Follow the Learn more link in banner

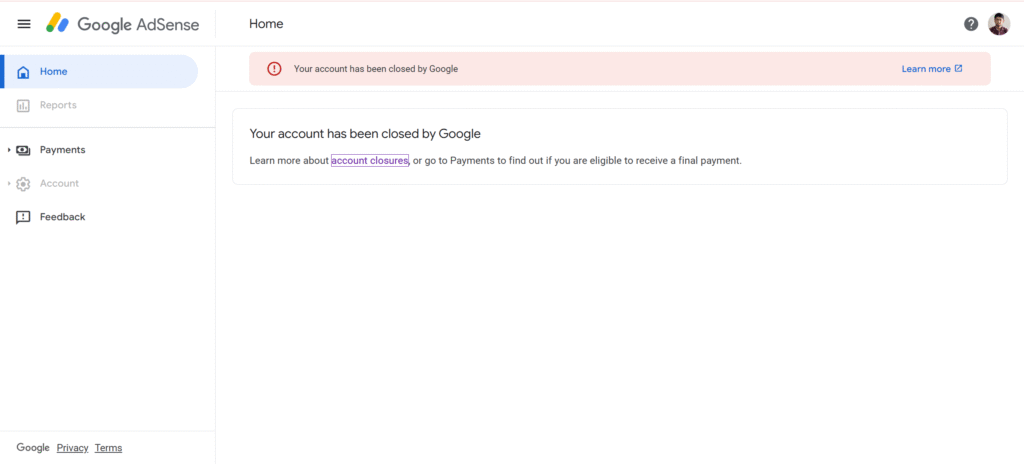click(925, 69)
